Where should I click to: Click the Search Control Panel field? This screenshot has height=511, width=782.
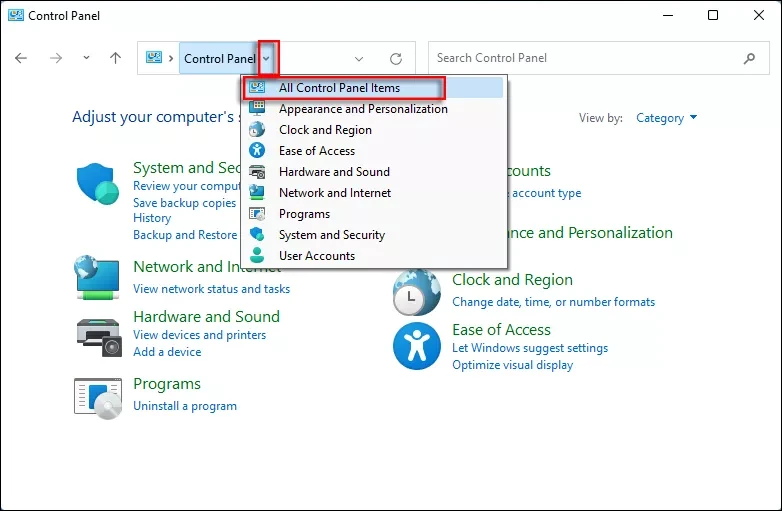click(x=585, y=58)
